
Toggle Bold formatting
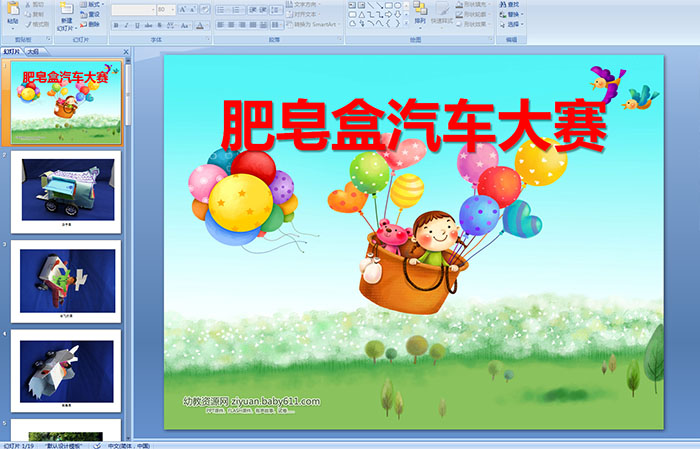(x=116, y=25)
